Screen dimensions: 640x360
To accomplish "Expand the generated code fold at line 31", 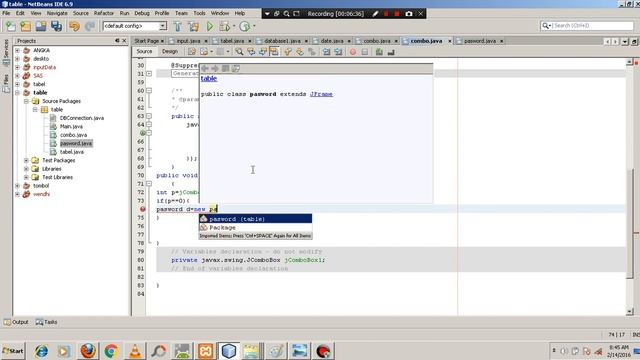I will click(x=149, y=73).
